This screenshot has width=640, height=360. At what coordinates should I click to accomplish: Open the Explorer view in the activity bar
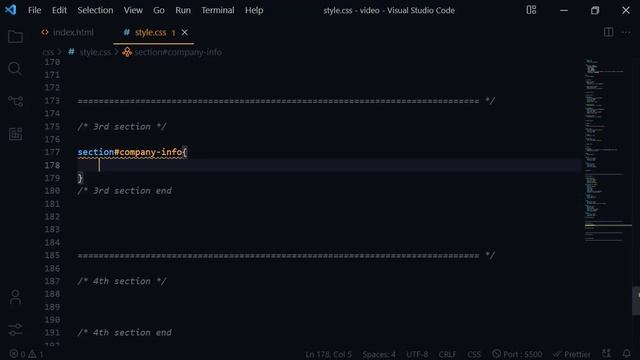click(x=16, y=37)
